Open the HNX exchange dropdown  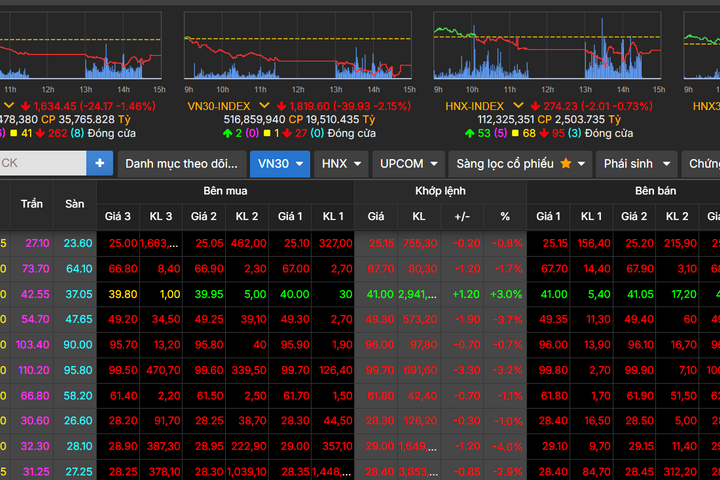[342, 163]
